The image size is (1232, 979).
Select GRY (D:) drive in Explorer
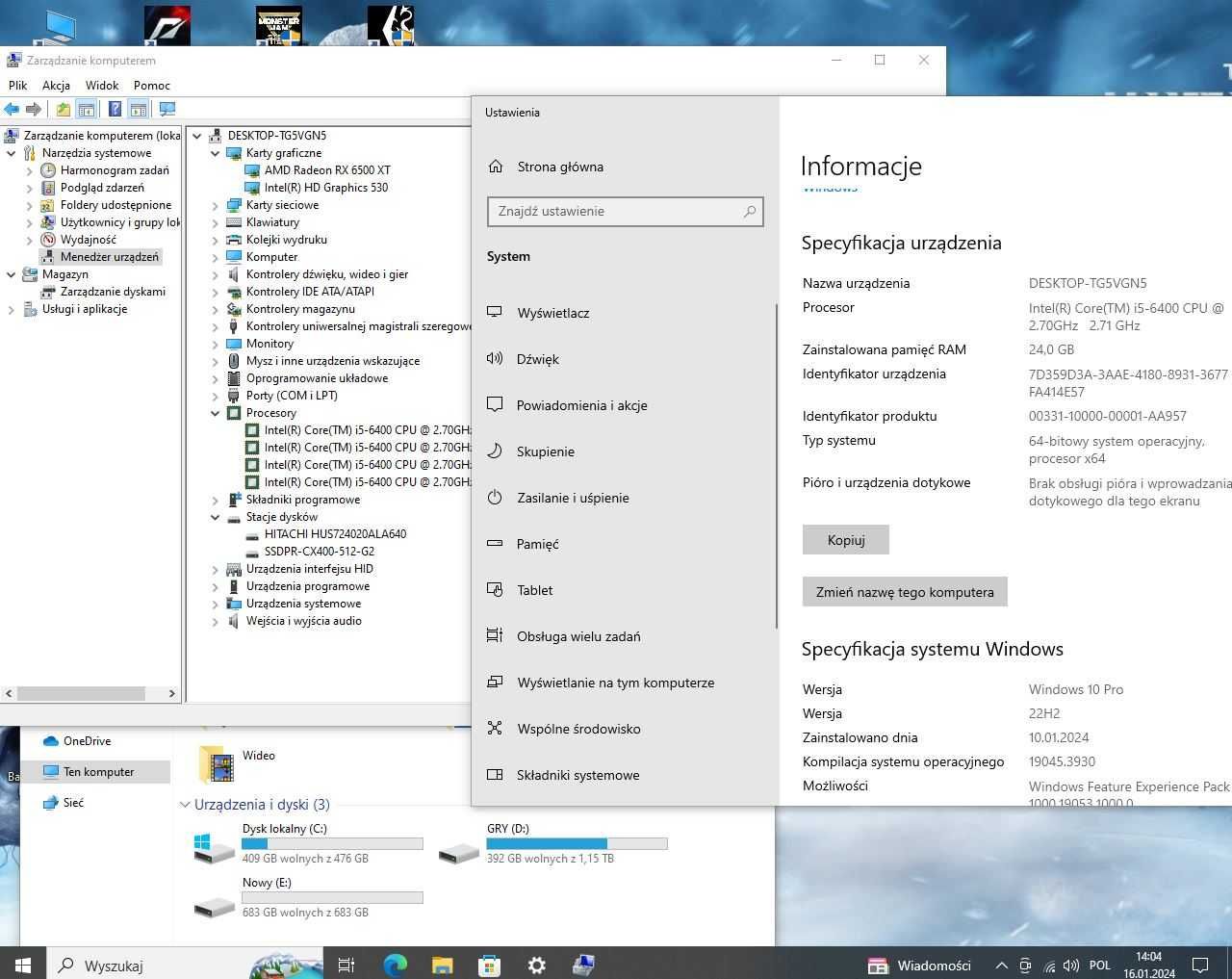click(x=552, y=843)
